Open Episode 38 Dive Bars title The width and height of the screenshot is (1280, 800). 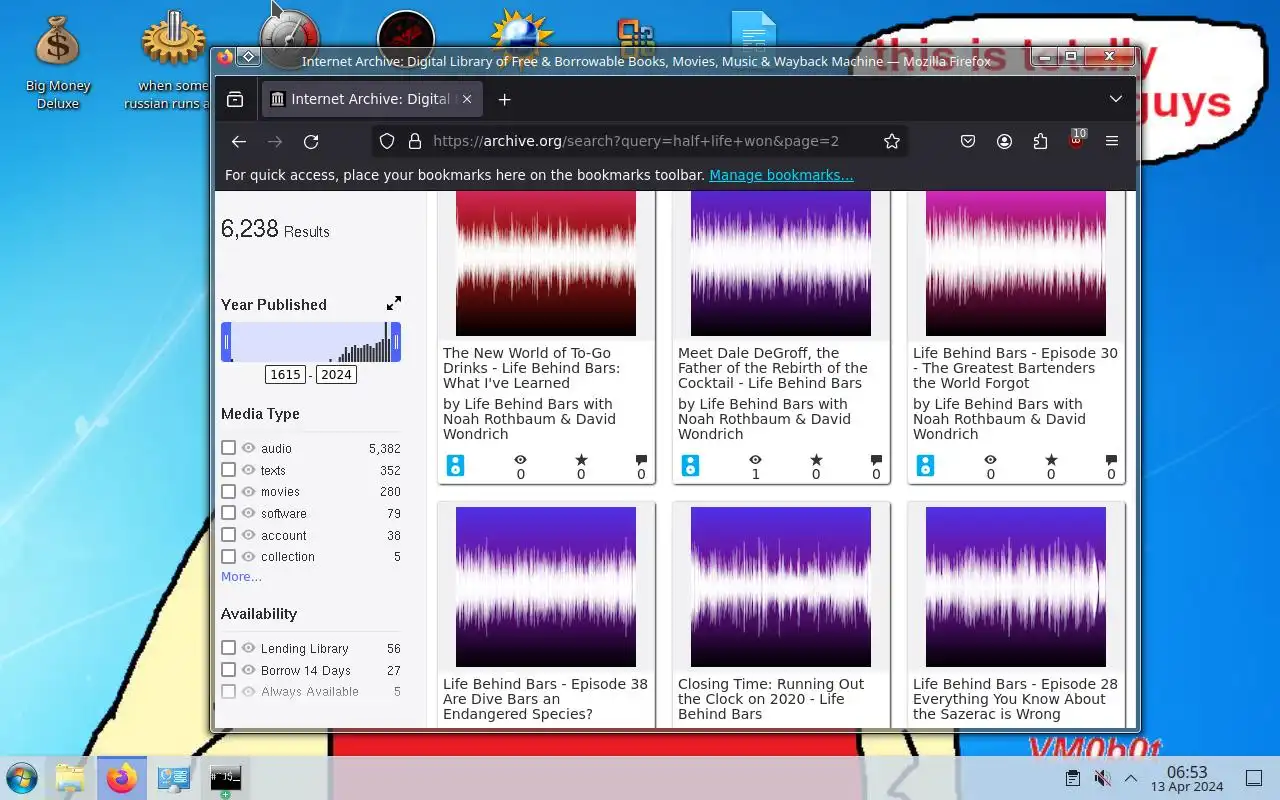[x=545, y=699]
